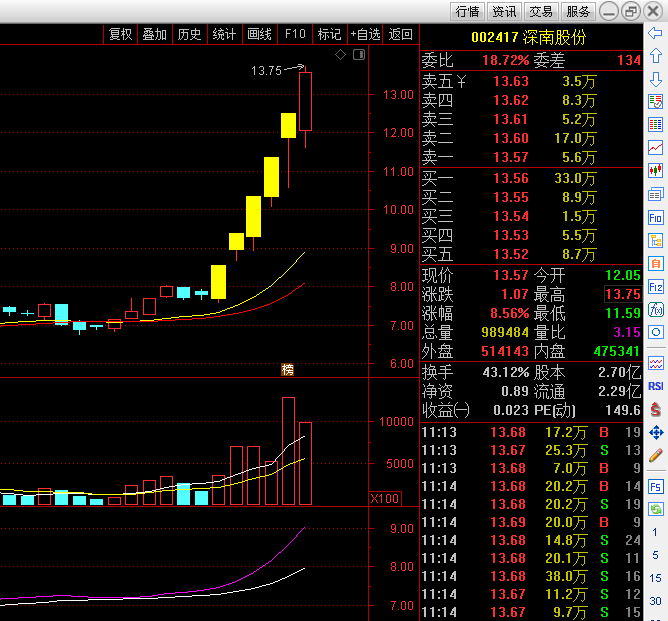Open the F10 sidebar icon
The width and height of the screenshot is (668, 621).
coord(655,218)
